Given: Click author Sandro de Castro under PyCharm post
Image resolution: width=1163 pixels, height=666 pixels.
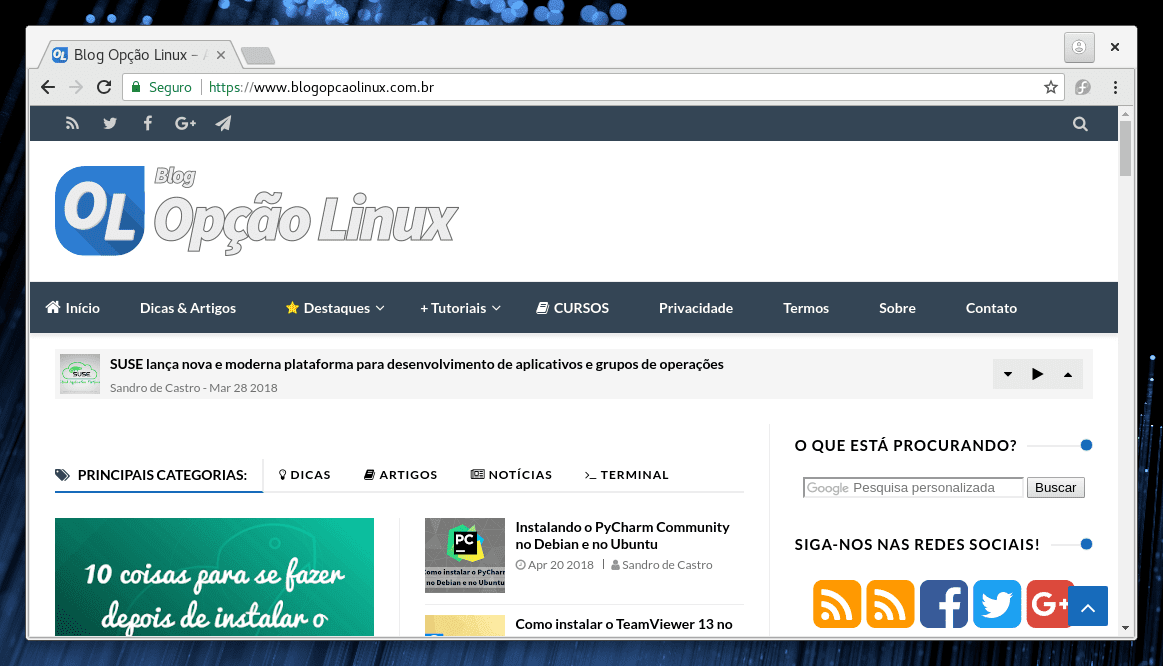Looking at the screenshot, I should [x=667, y=564].
